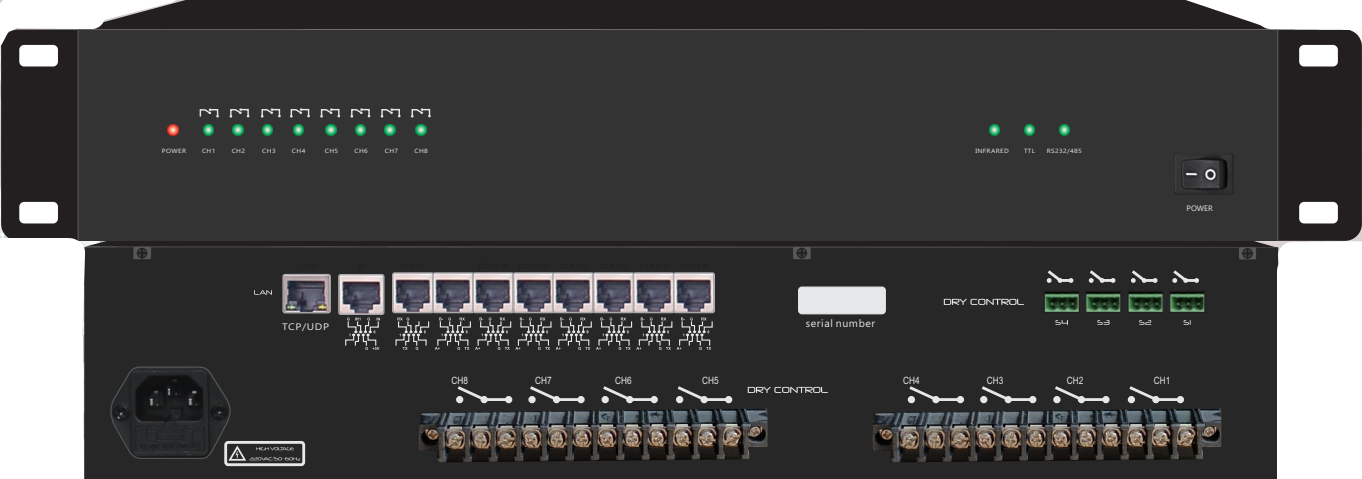This screenshot has width=1362, height=479.
Task: Click the RS232/485 indicator LED
Action: point(1064,130)
